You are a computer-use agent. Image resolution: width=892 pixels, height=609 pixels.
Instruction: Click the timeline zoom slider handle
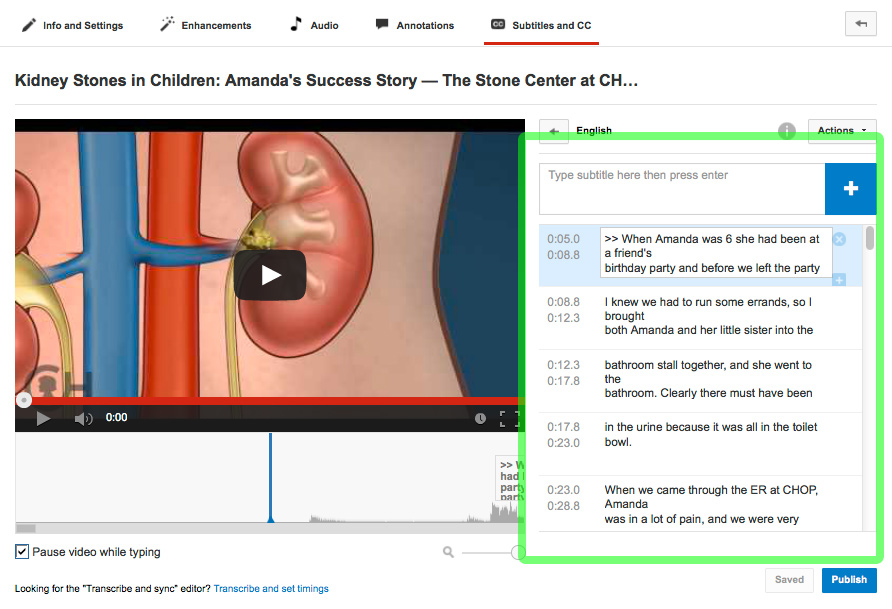517,552
